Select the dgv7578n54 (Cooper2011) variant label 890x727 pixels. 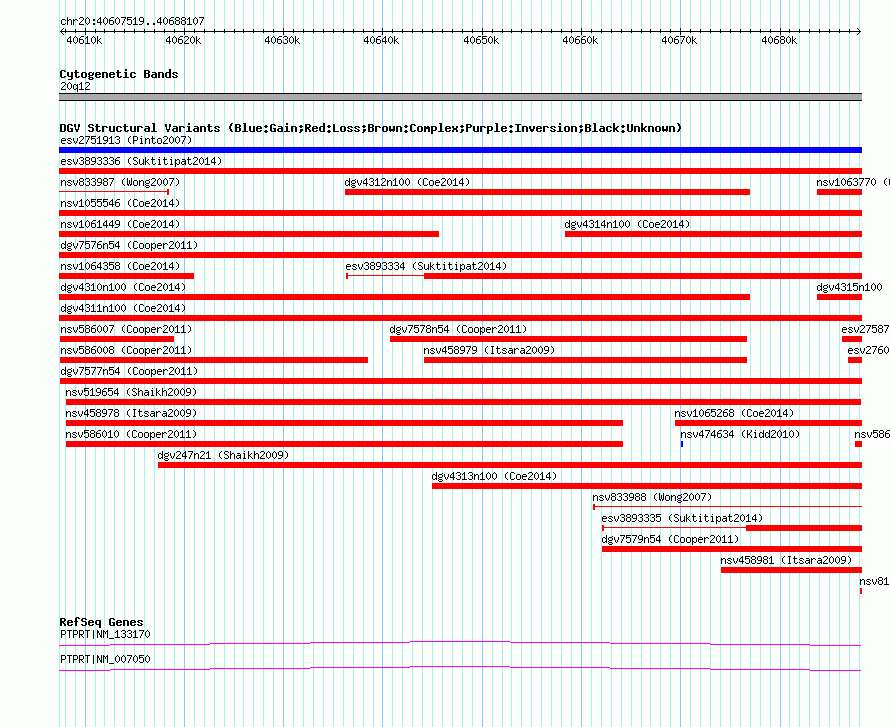[458, 329]
